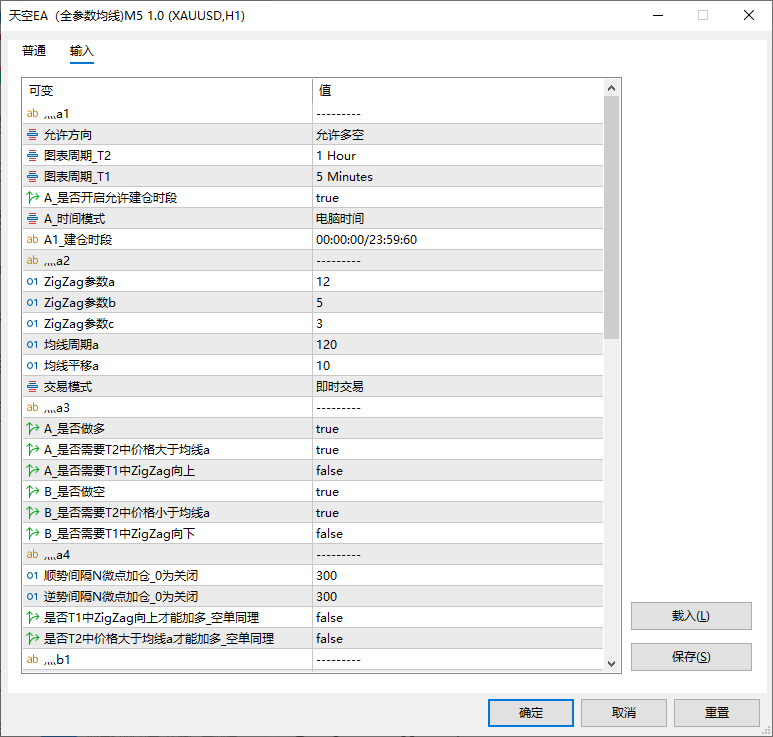
Task: Click the scrollbar up arrow
Action: click(x=611, y=88)
